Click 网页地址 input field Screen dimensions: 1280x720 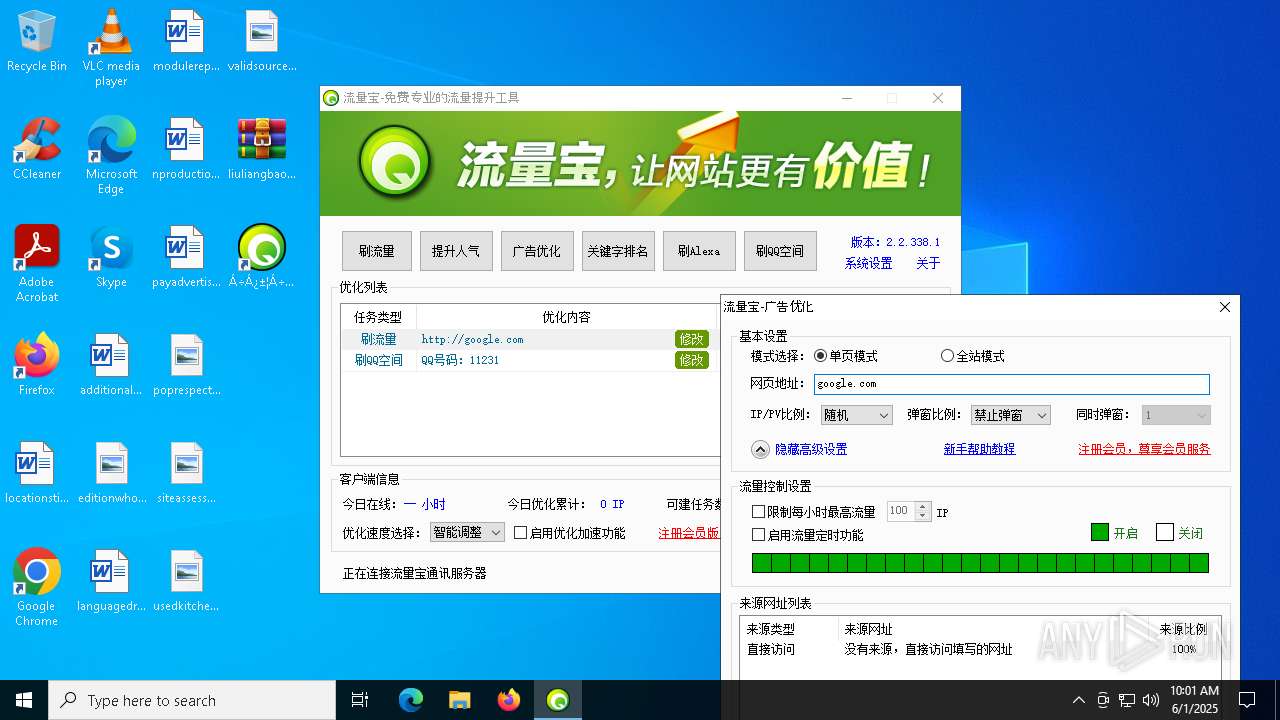(1012, 383)
